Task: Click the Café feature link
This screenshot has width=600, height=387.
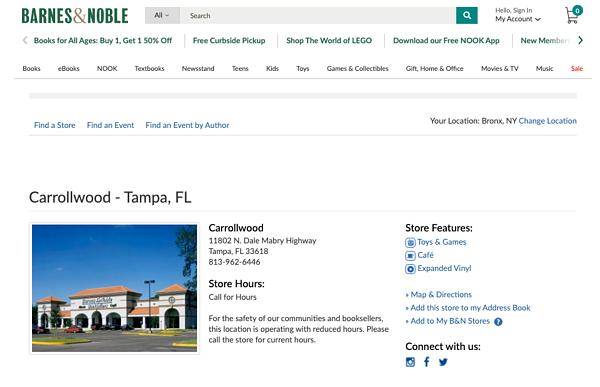Action: [x=426, y=255]
